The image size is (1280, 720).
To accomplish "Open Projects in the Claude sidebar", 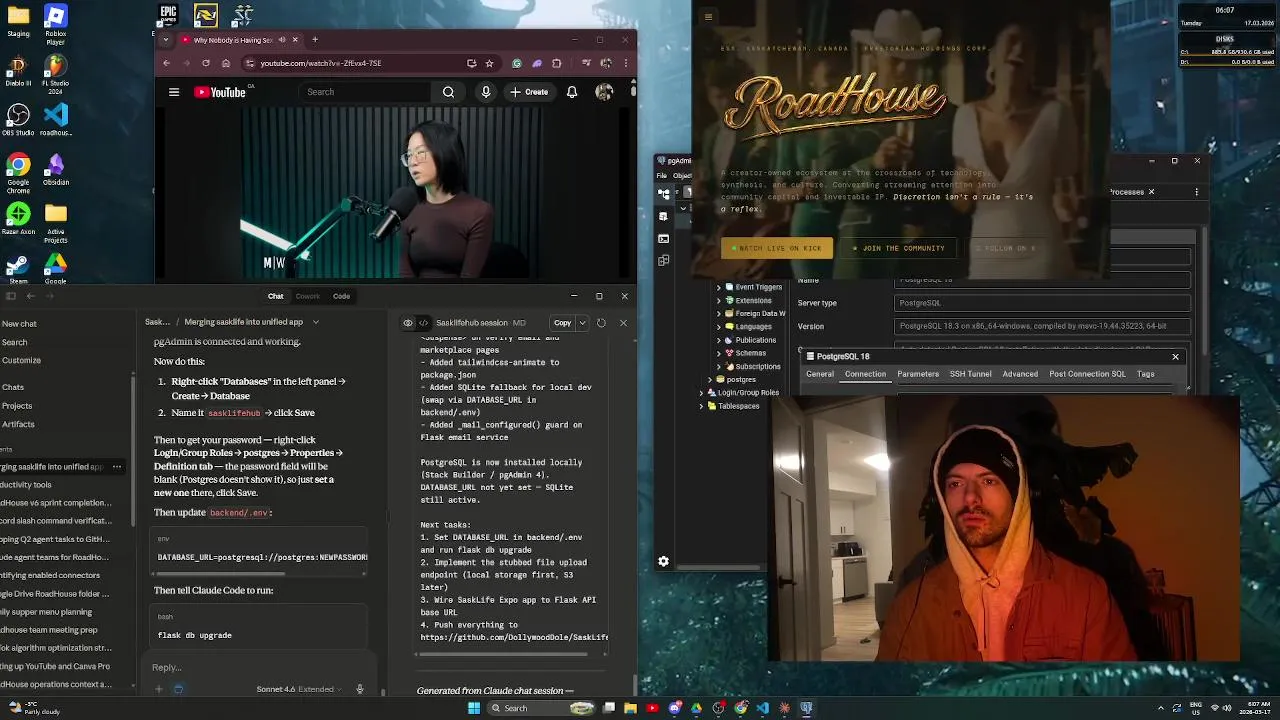I will [x=17, y=406].
